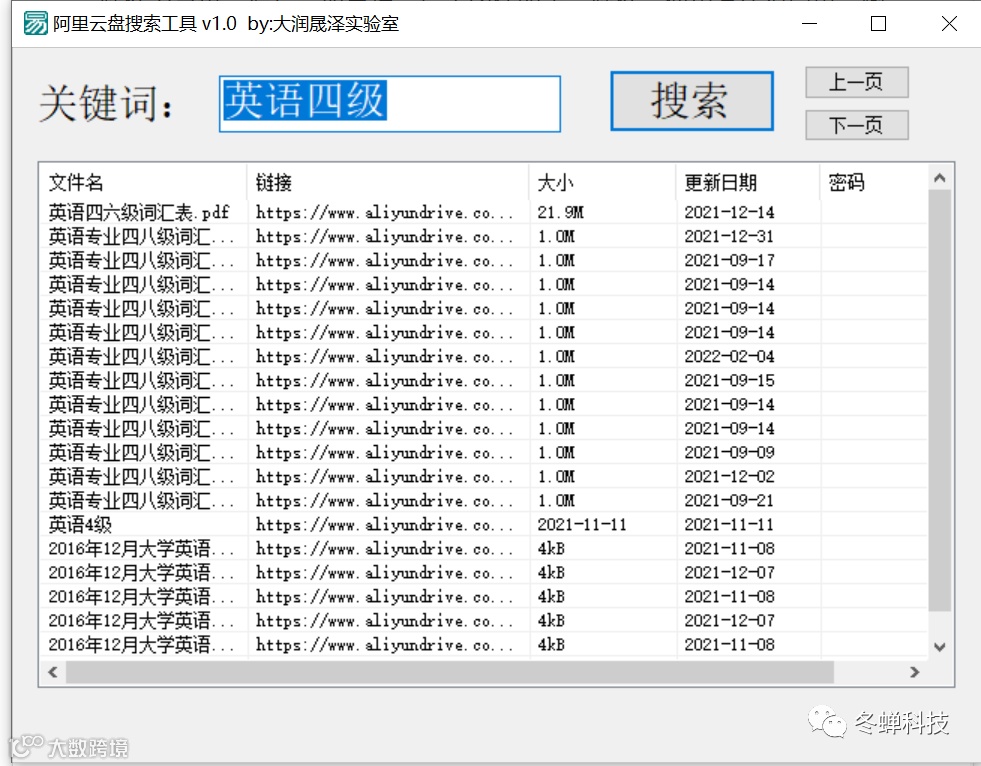The height and width of the screenshot is (766, 981).
Task: Click the up arrow of vertical scrollbar
Action: pyautogui.click(x=939, y=178)
